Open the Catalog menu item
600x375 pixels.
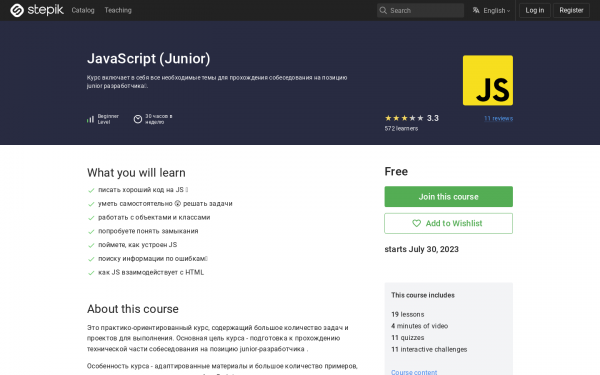click(x=83, y=10)
